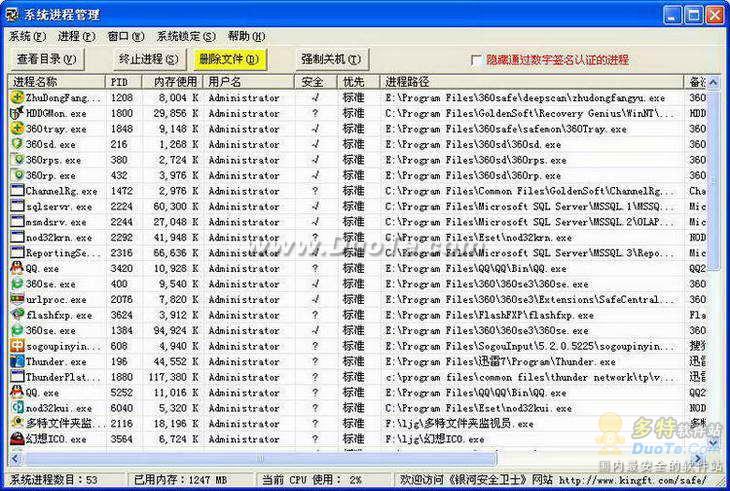730x491 pixels.
Task: Click the horizontal scrollbar left arrow
Action: click(x=15, y=459)
